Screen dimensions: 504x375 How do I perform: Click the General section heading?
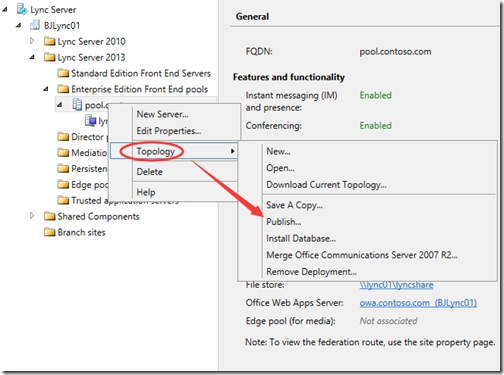point(252,16)
